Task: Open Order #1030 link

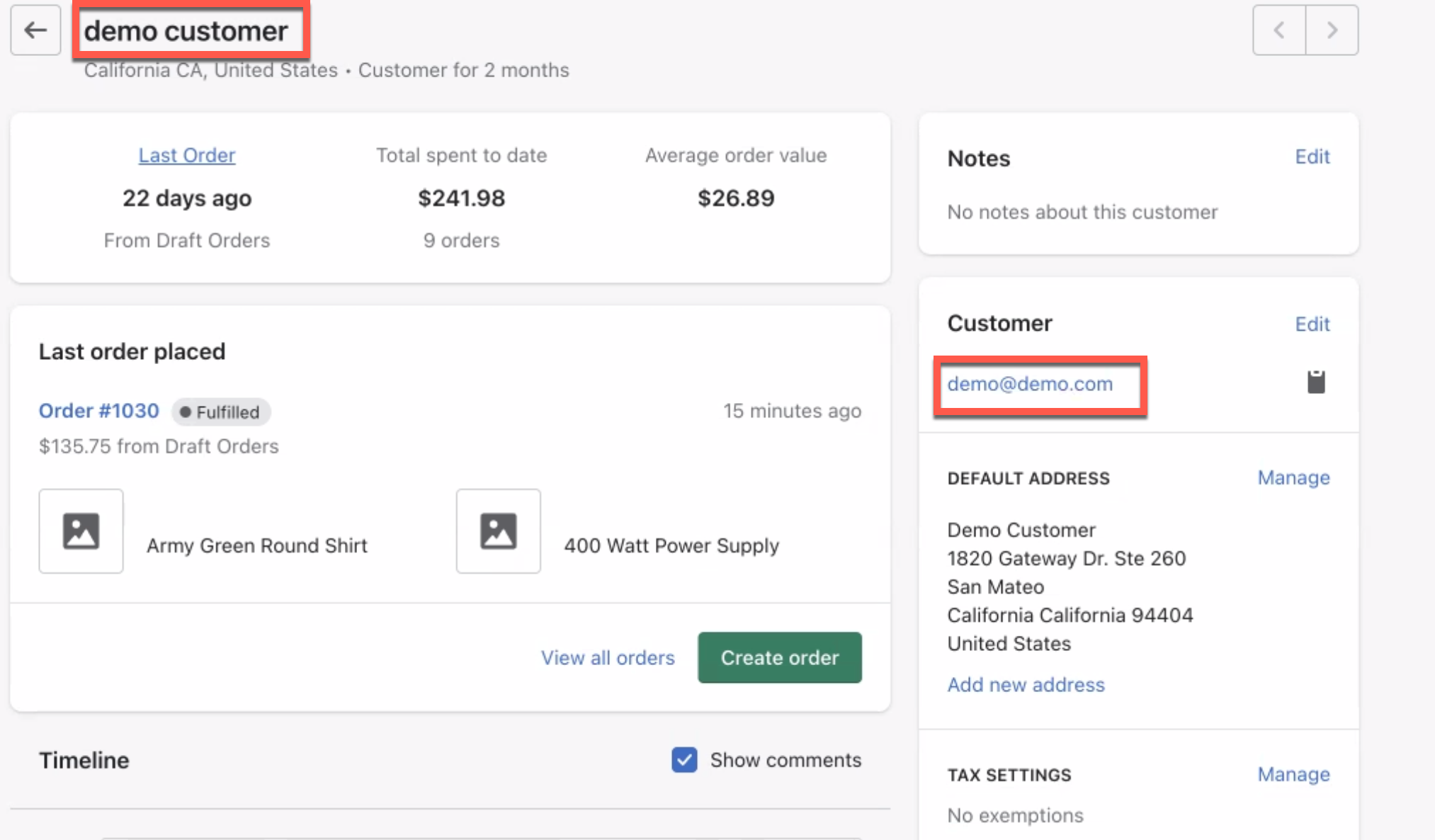Action: tap(99, 411)
